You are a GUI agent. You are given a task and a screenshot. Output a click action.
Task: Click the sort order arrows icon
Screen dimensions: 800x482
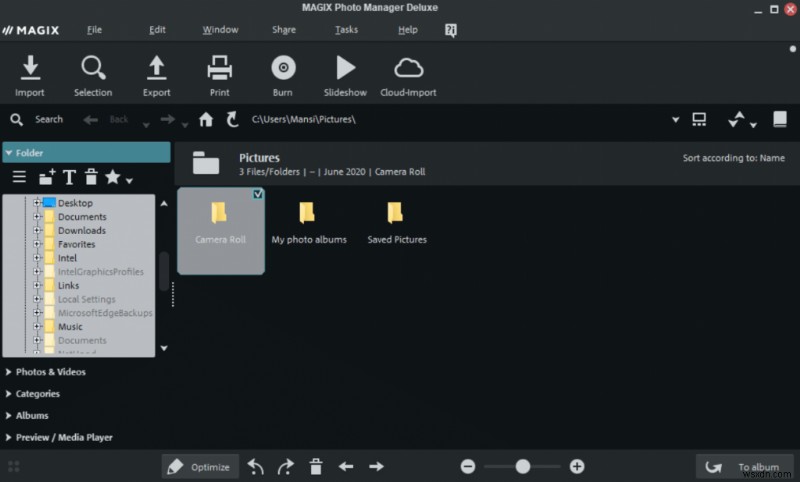coord(736,119)
